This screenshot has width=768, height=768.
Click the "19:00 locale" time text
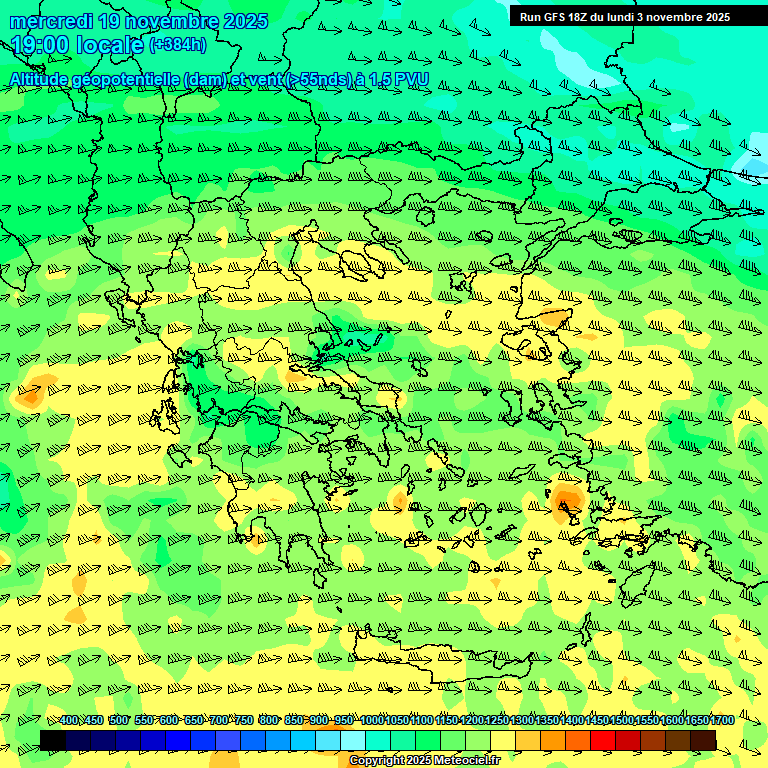[77, 45]
